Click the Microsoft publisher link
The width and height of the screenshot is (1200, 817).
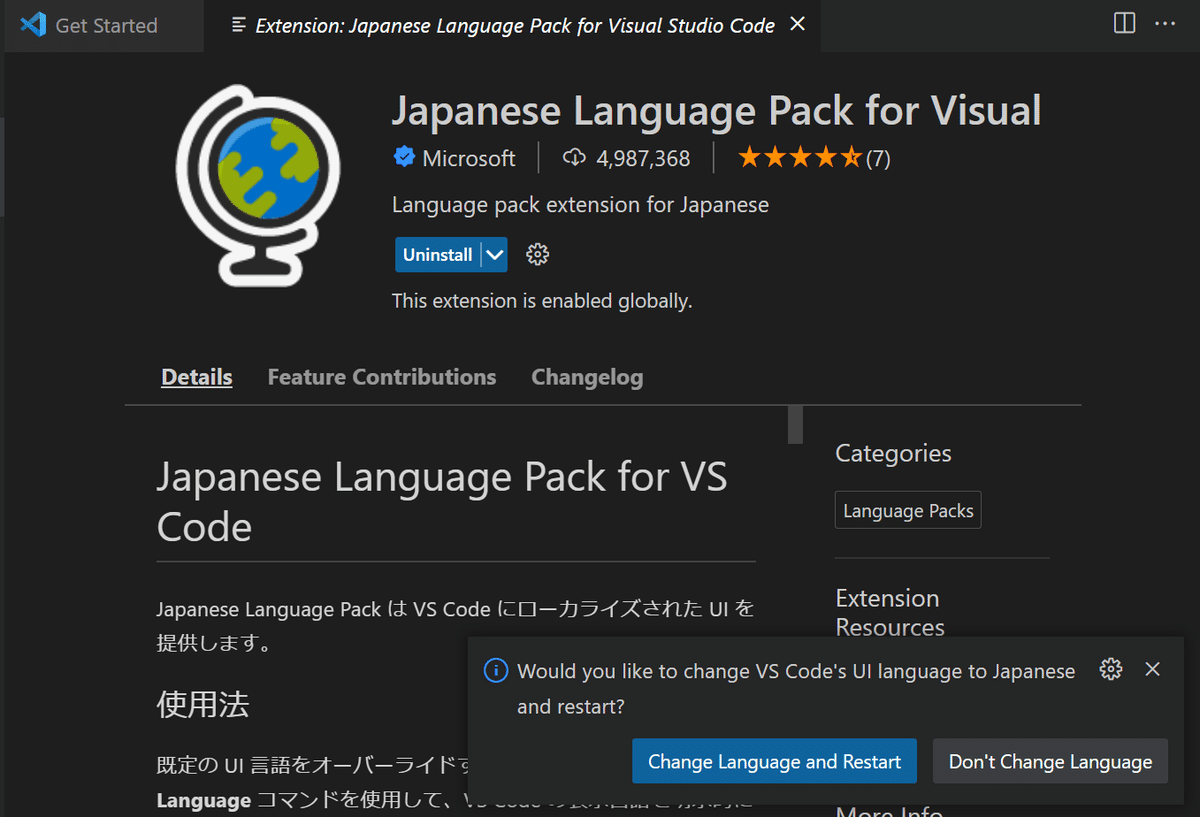pyautogui.click(x=469, y=158)
